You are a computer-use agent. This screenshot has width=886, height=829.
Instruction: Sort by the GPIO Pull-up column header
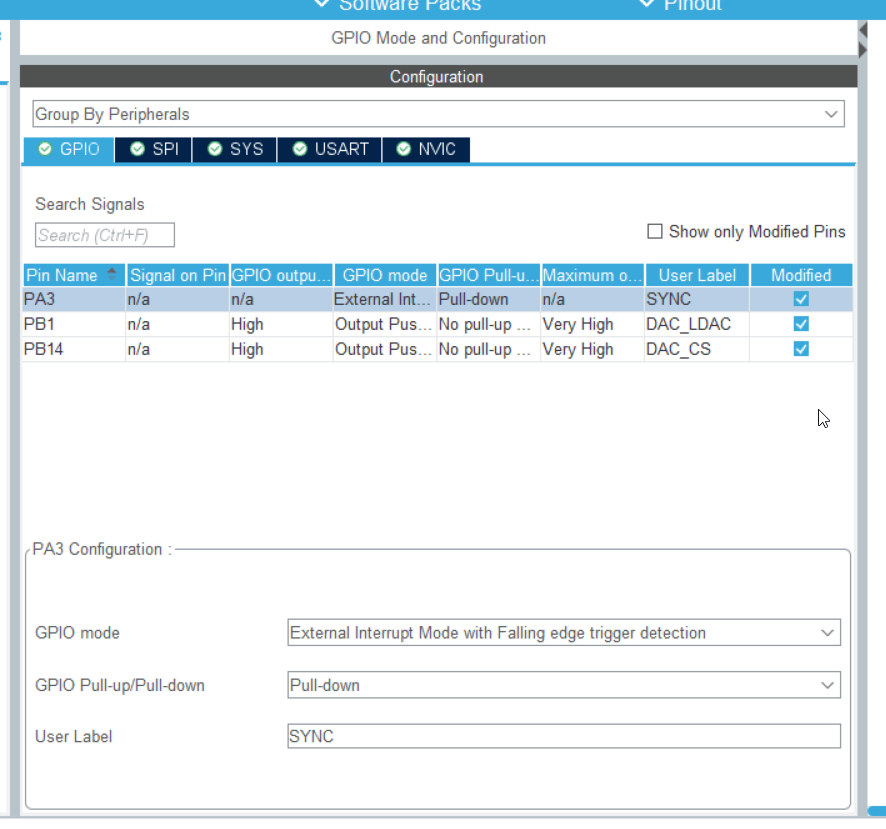pos(489,275)
